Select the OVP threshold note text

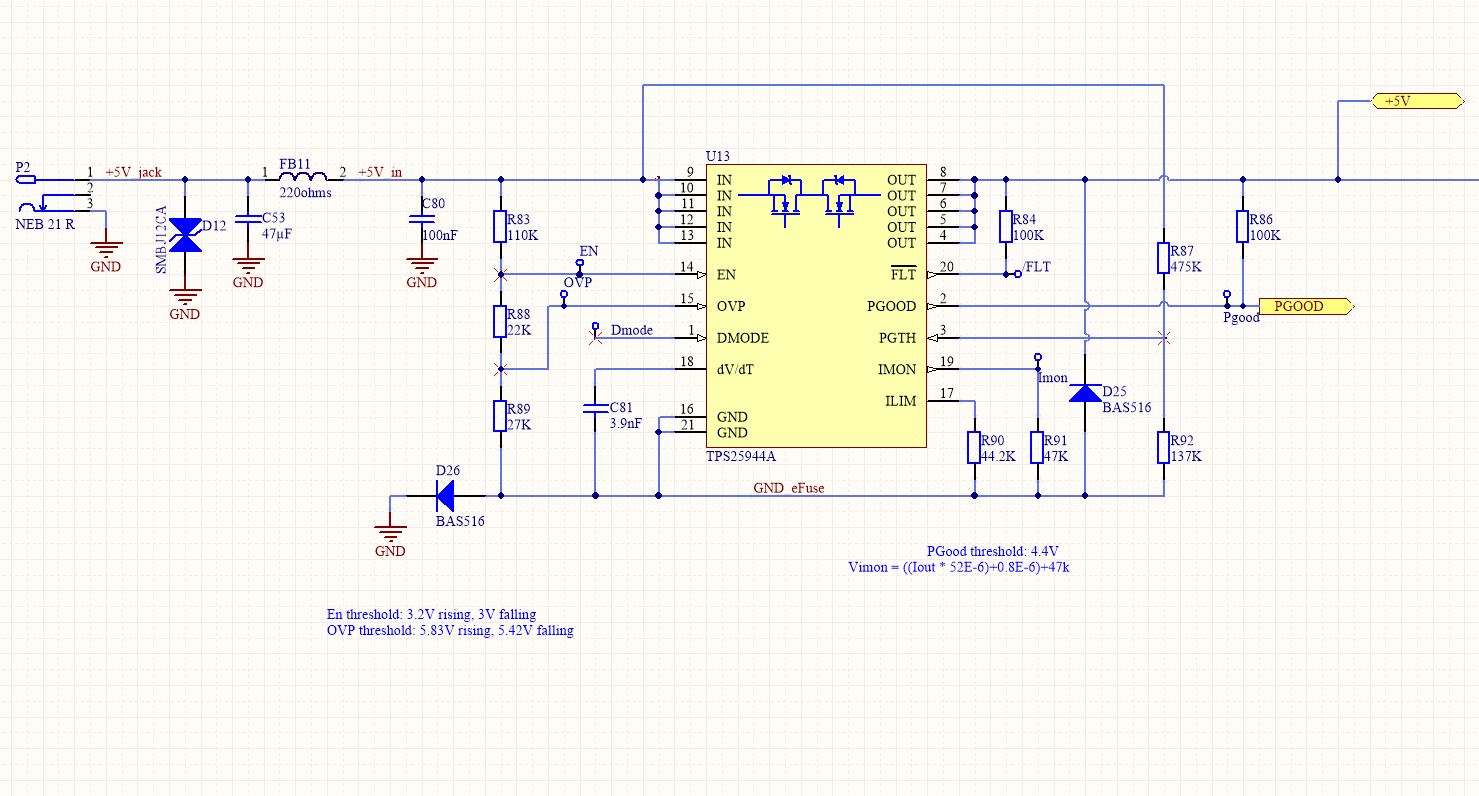[450, 631]
